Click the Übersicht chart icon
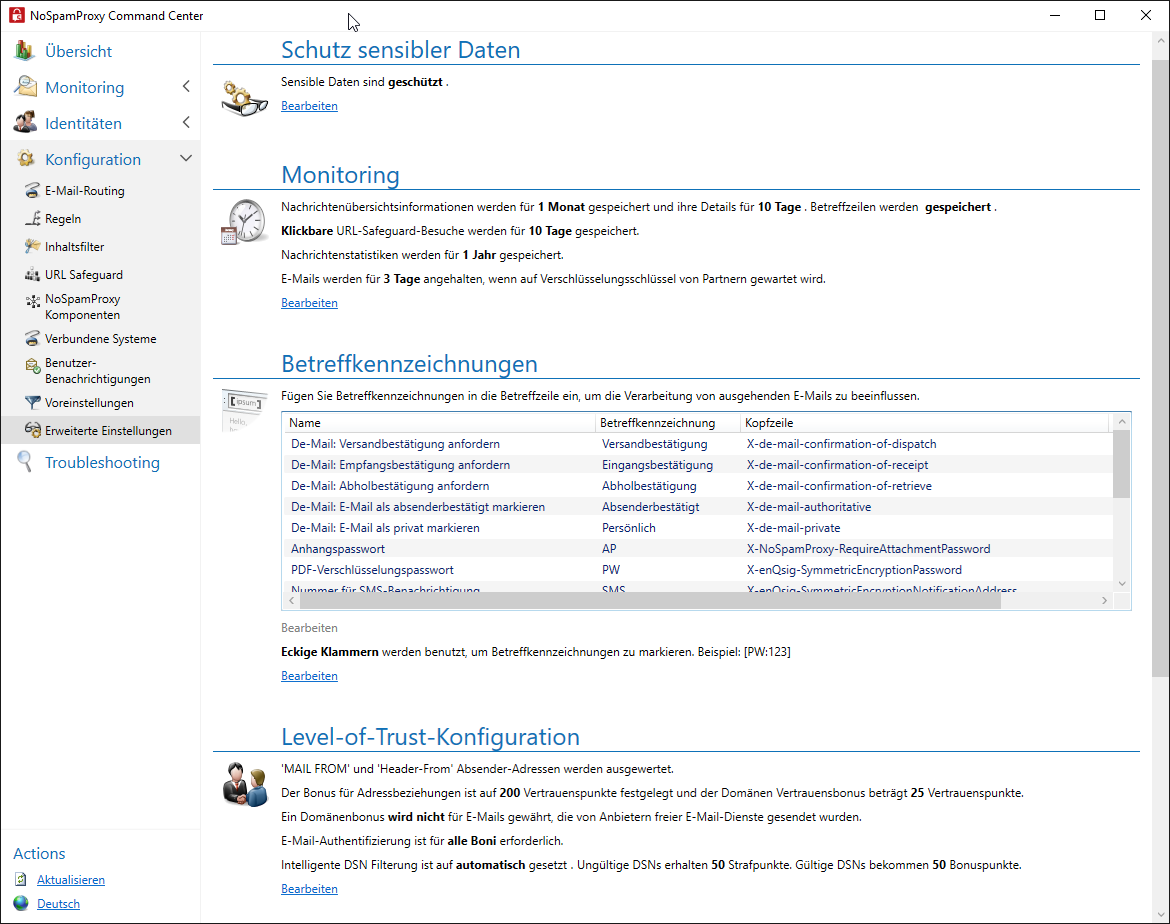Screen dimensions: 1170x924 tap(24, 51)
